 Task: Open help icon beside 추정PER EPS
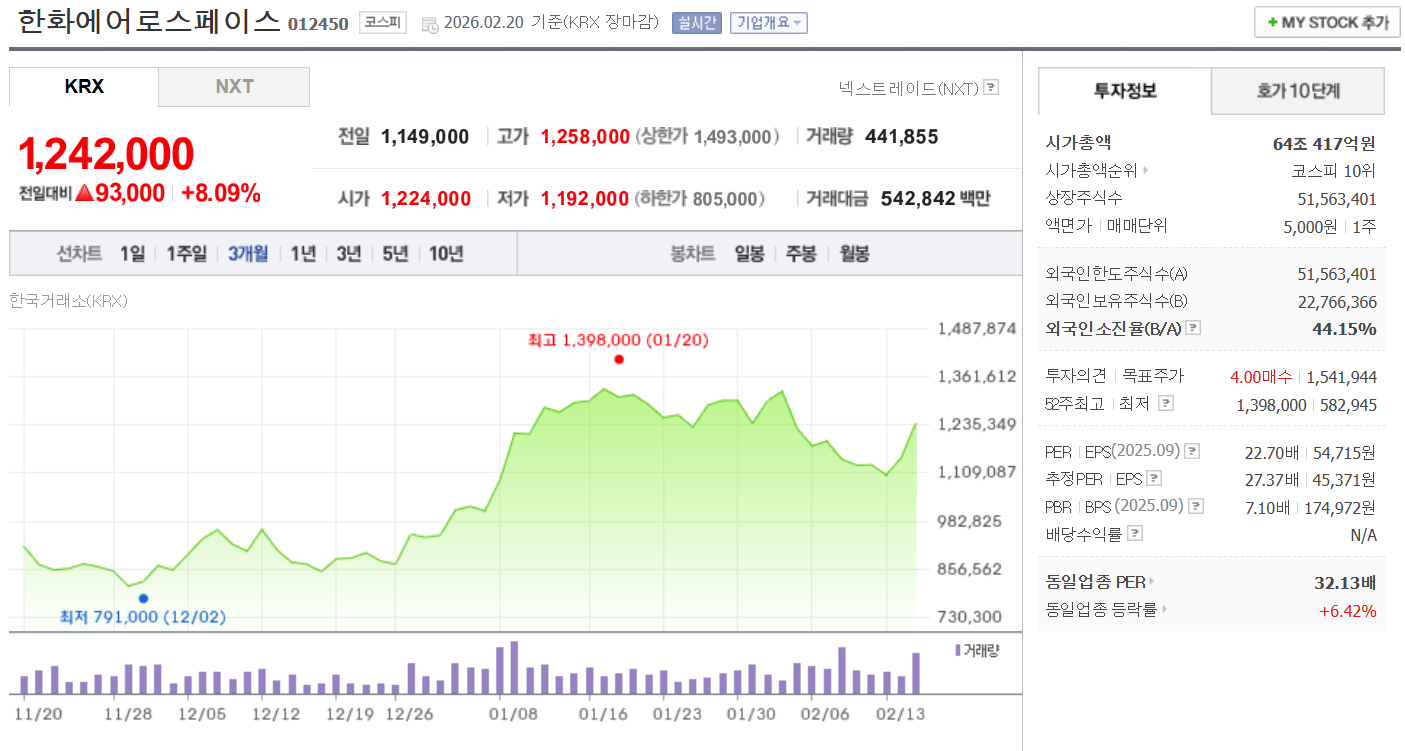(x=1154, y=479)
